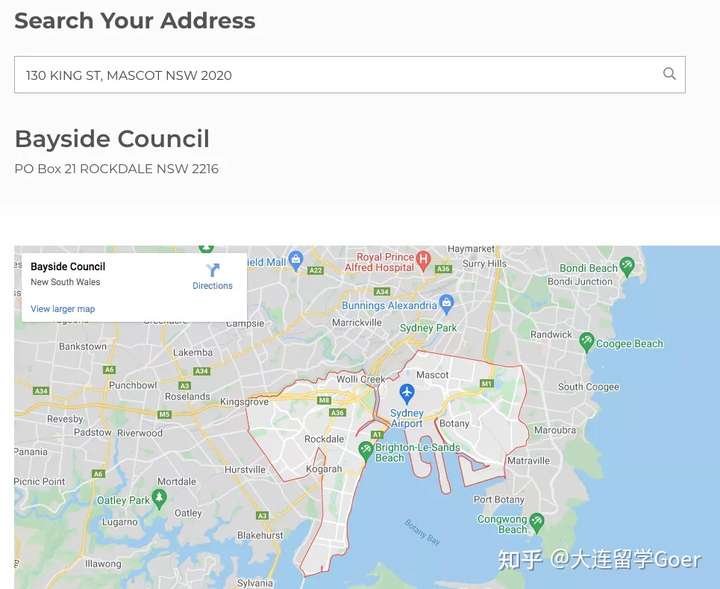Click the Directions arrow icon

212,269
